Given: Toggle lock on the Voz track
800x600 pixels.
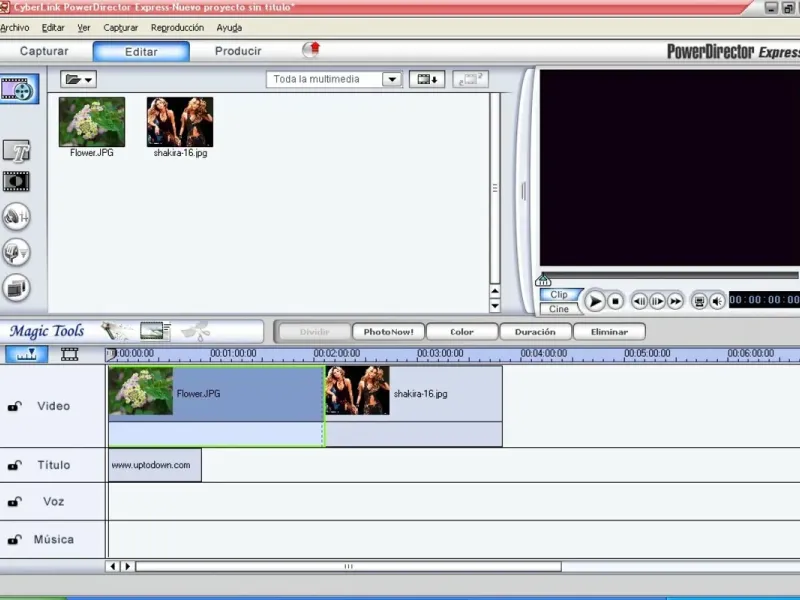Looking at the screenshot, I should (x=14, y=502).
